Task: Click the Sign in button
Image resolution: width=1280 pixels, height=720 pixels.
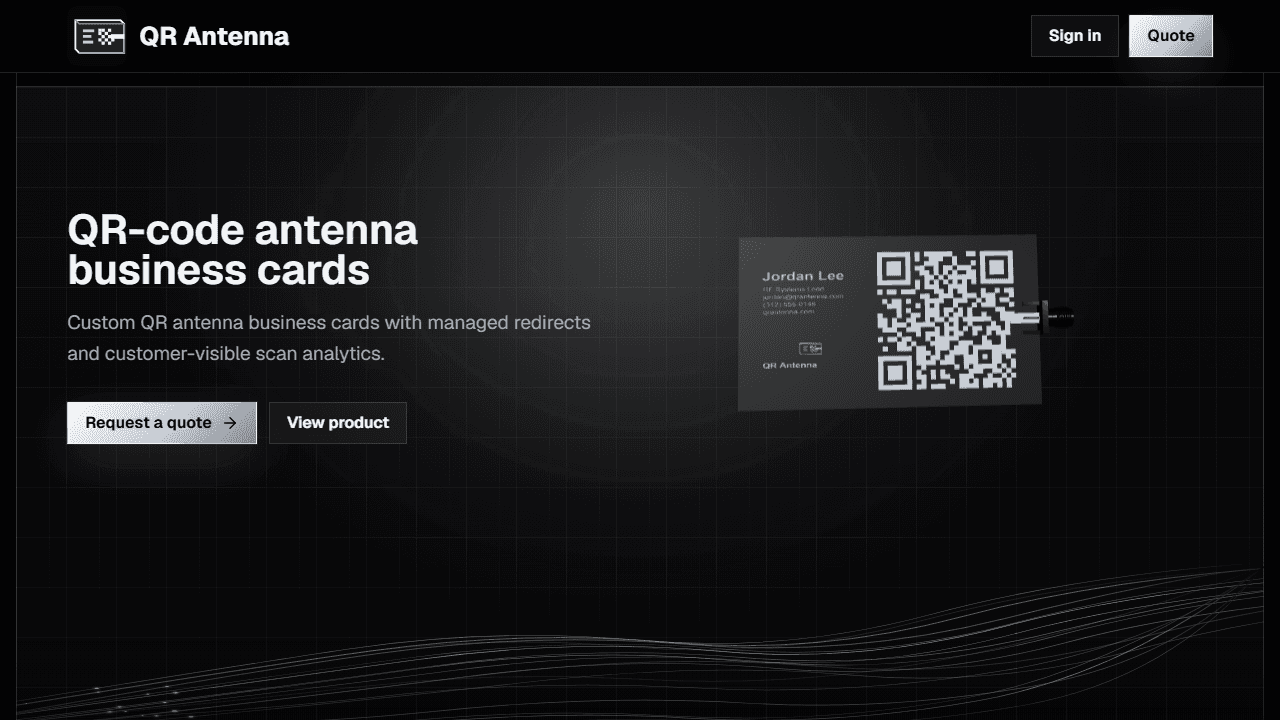Action: [x=1075, y=36]
